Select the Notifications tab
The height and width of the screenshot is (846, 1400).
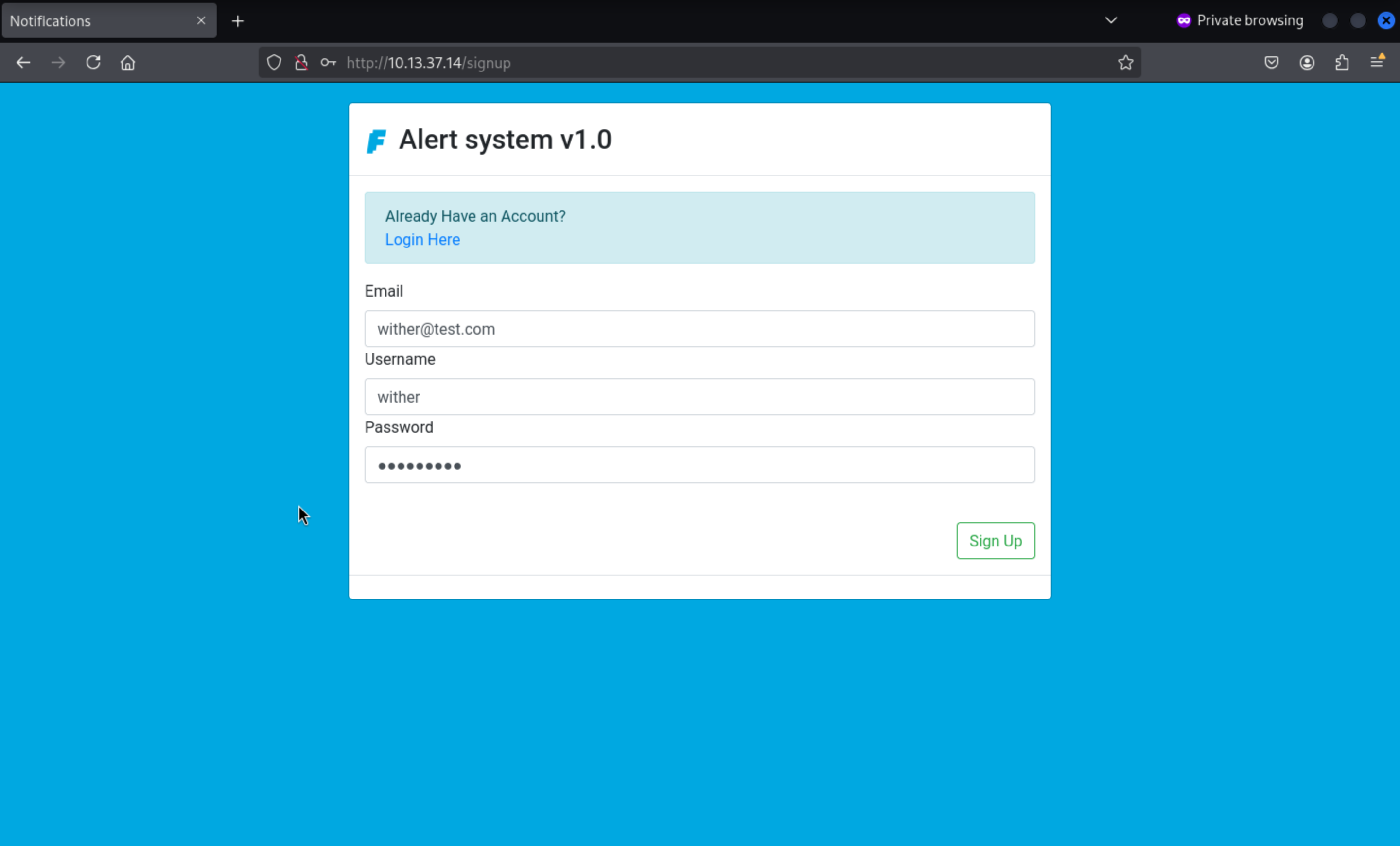point(109,20)
